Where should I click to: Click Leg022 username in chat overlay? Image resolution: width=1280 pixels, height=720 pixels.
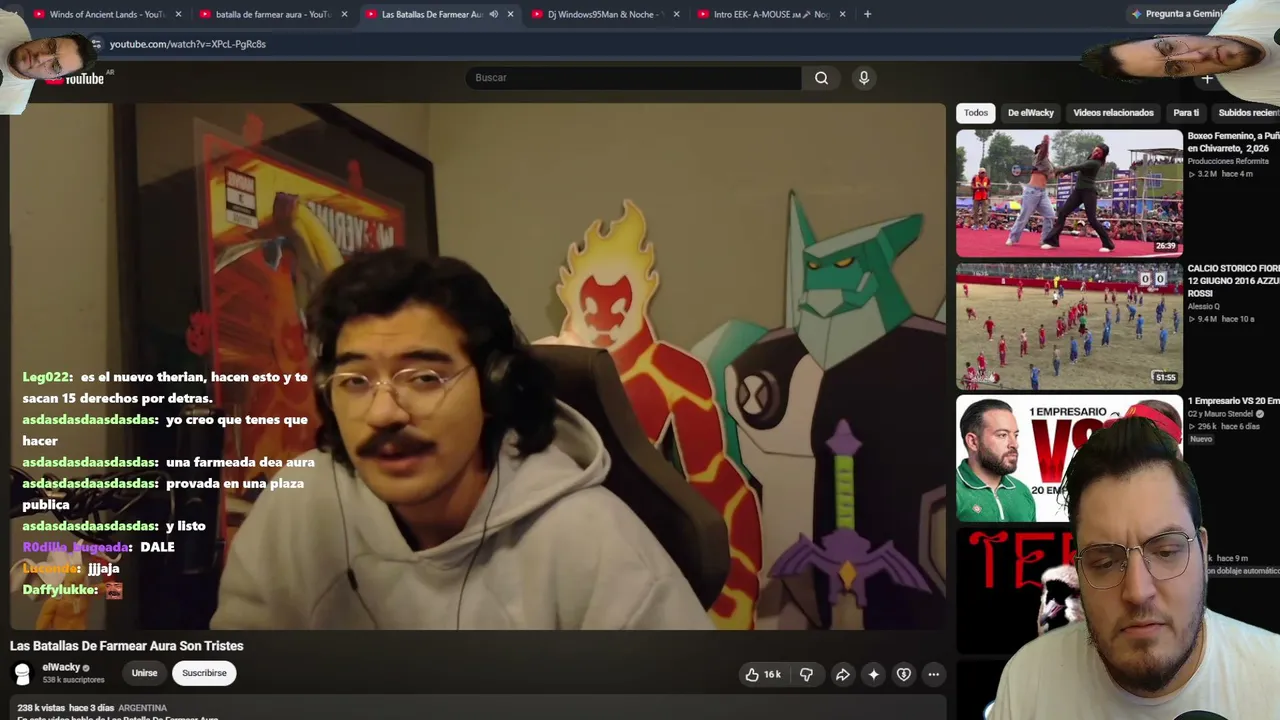click(x=46, y=377)
